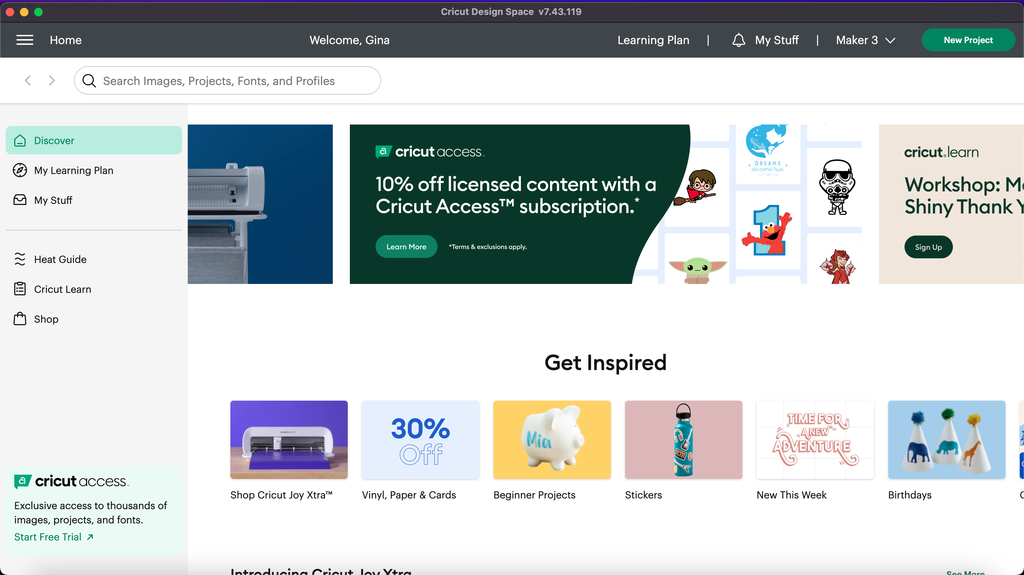Open Learning Plan in top bar
The height and width of the screenshot is (575, 1024).
(x=653, y=40)
